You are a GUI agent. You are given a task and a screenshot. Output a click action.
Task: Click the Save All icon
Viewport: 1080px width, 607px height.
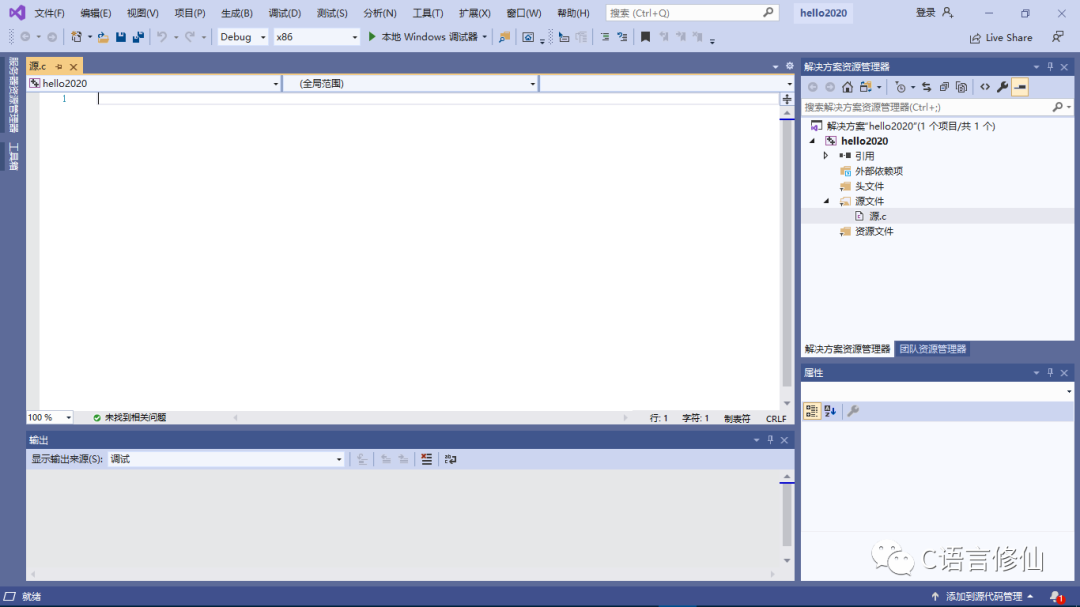pyautogui.click(x=138, y=37)
